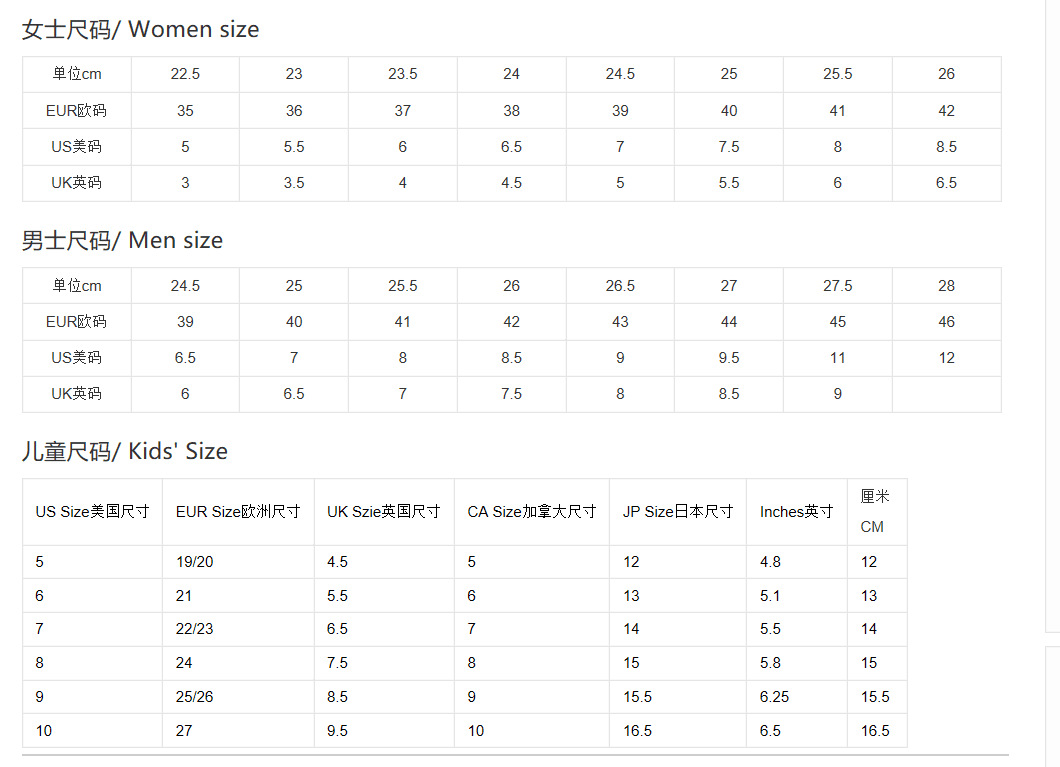Click the US Size美国尺寸 column header
This screenshot has height=767, width=1060.
coord(92,512)
